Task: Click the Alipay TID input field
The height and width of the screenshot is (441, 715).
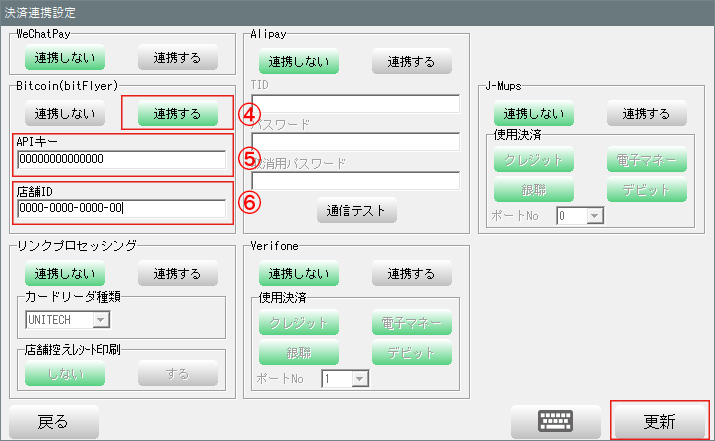Action: click(356, 104)
